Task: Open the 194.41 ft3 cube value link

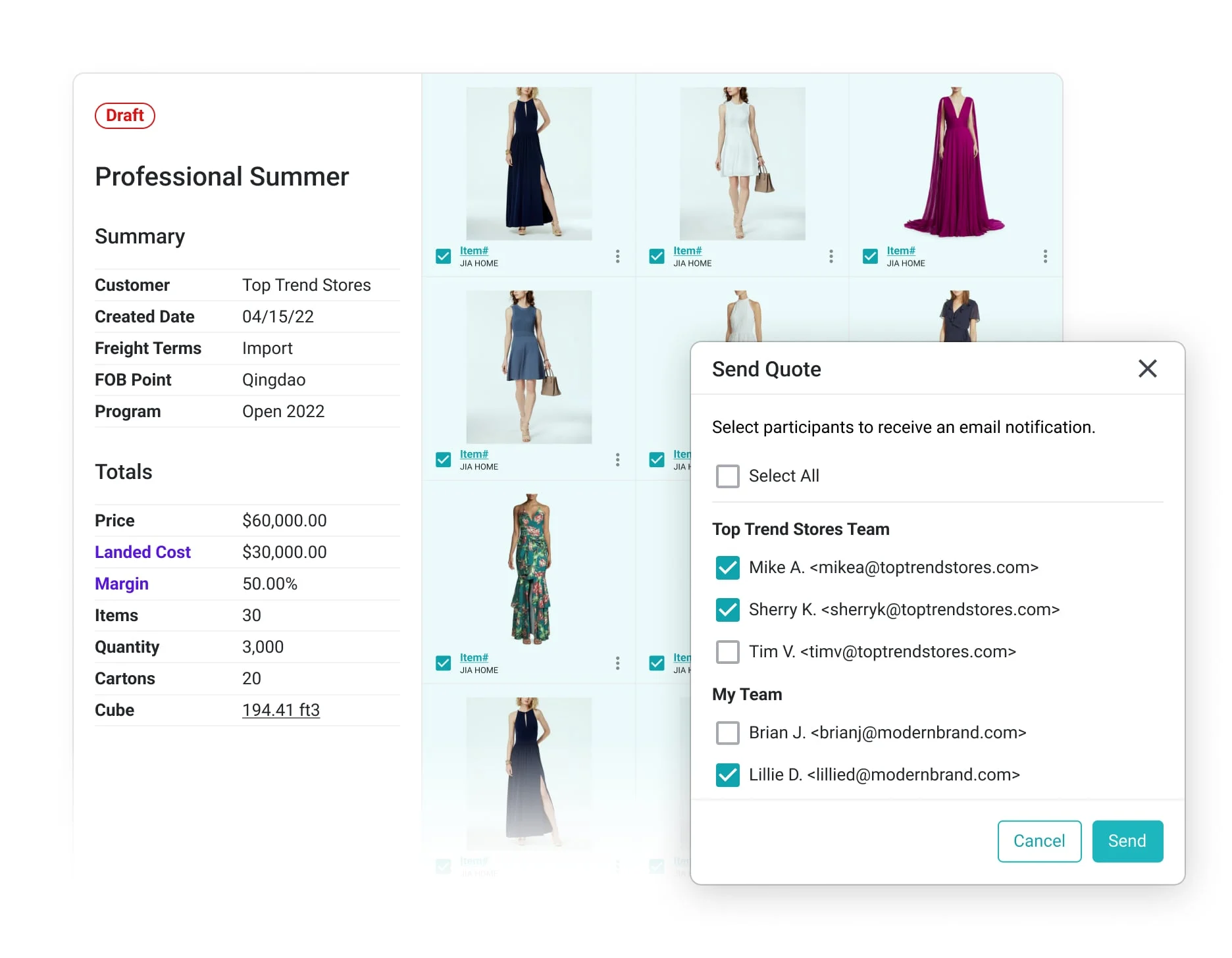Action: tap(281, 710)
